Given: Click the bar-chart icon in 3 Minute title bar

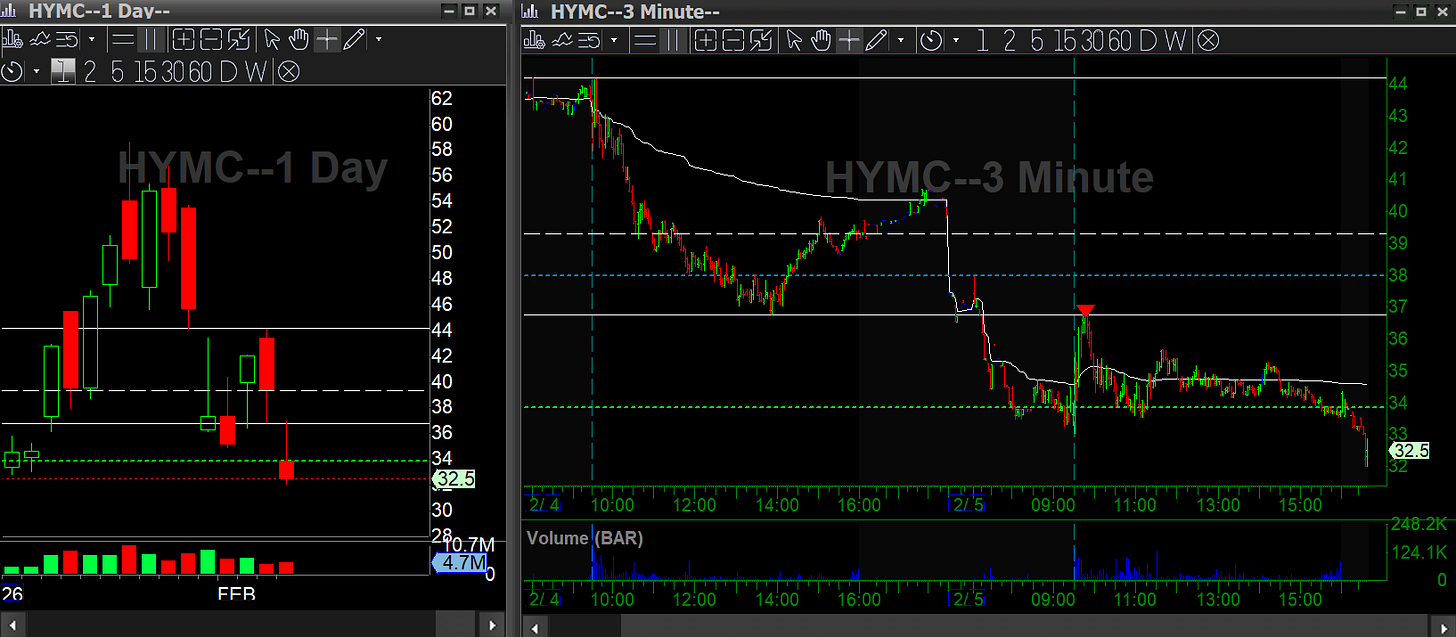Looking at the screenshot, I should tap(531, 11).
